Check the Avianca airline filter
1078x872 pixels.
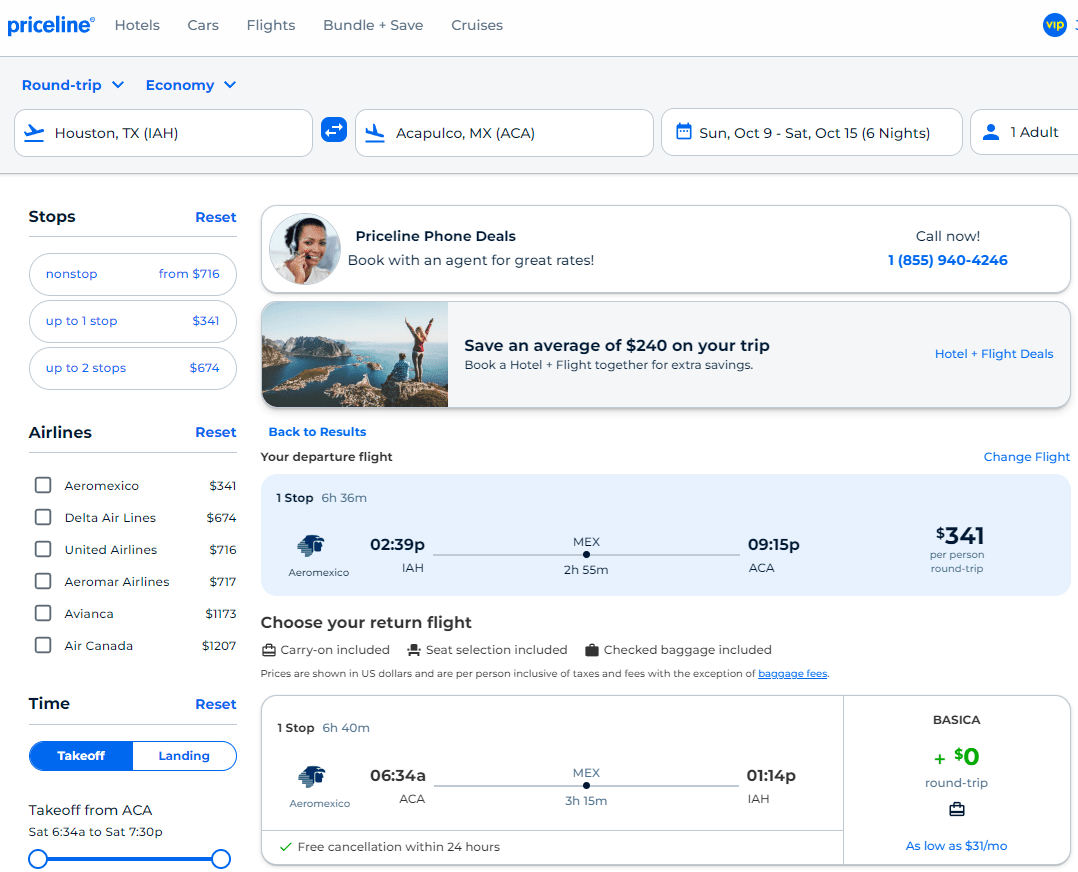coord(43,613)
